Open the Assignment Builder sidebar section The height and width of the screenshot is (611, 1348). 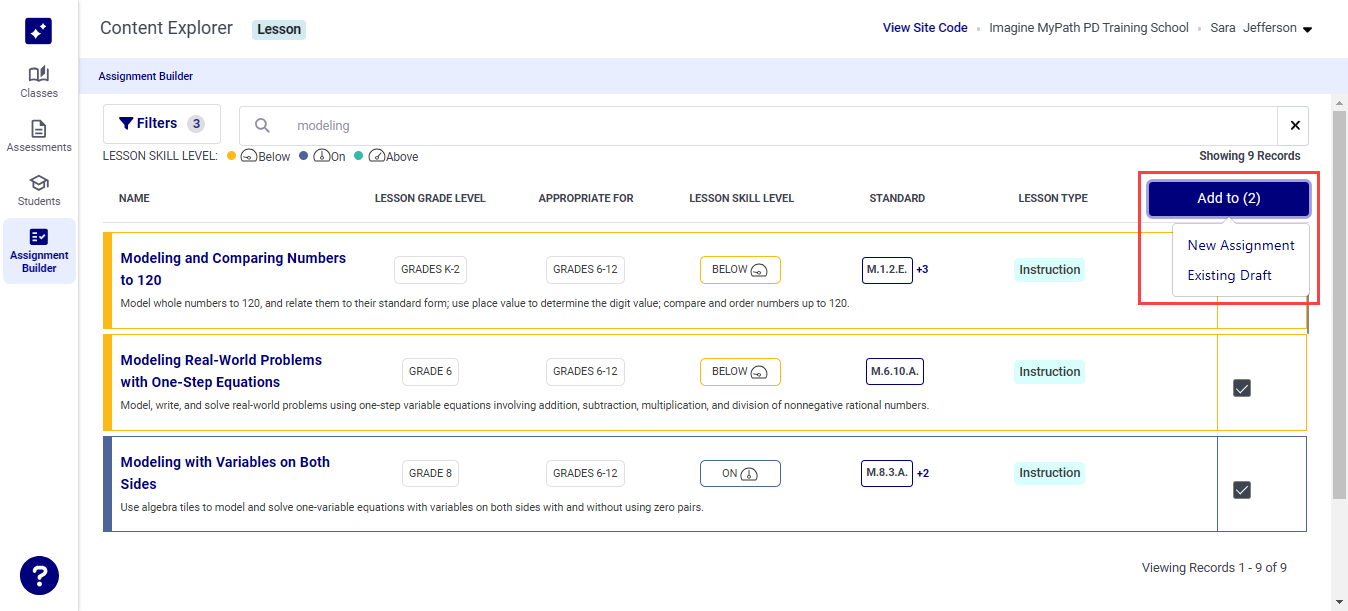pyautogui.click(x=39, y=251)
